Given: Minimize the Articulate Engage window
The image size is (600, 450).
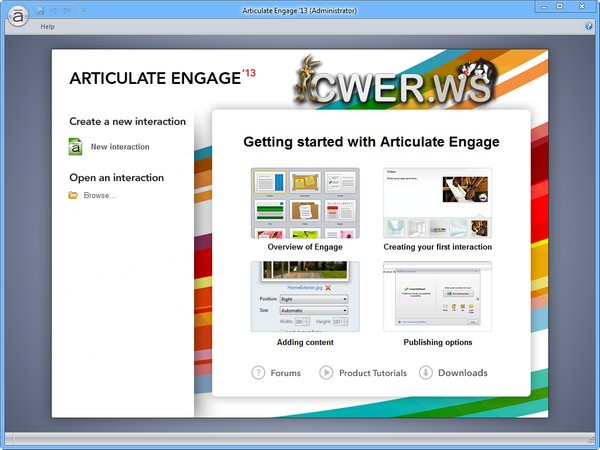Looking at the screenshot, I should click(x=544, y=7).
